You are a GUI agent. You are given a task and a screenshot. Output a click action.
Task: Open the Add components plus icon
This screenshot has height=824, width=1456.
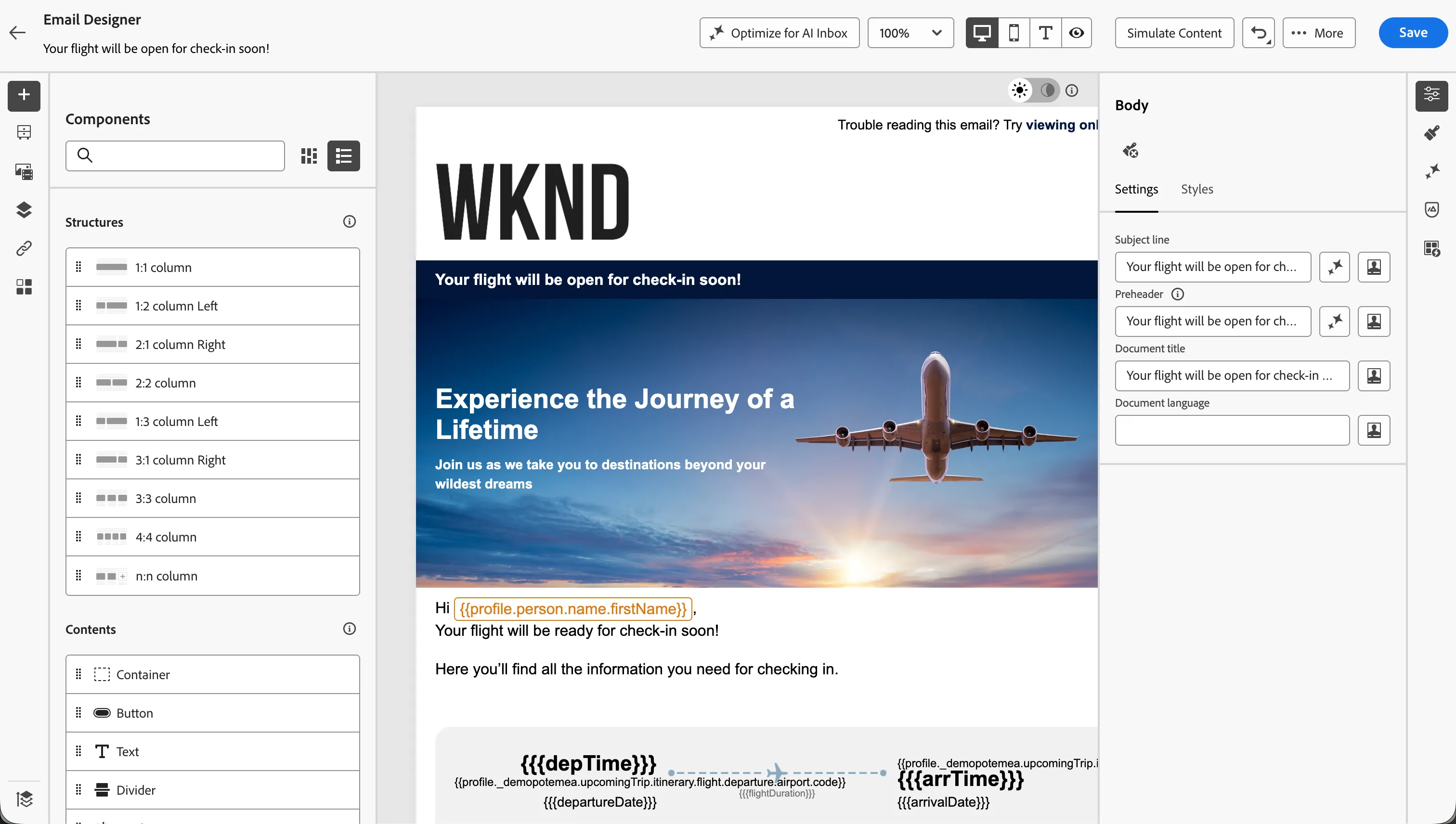click(24, 95)
